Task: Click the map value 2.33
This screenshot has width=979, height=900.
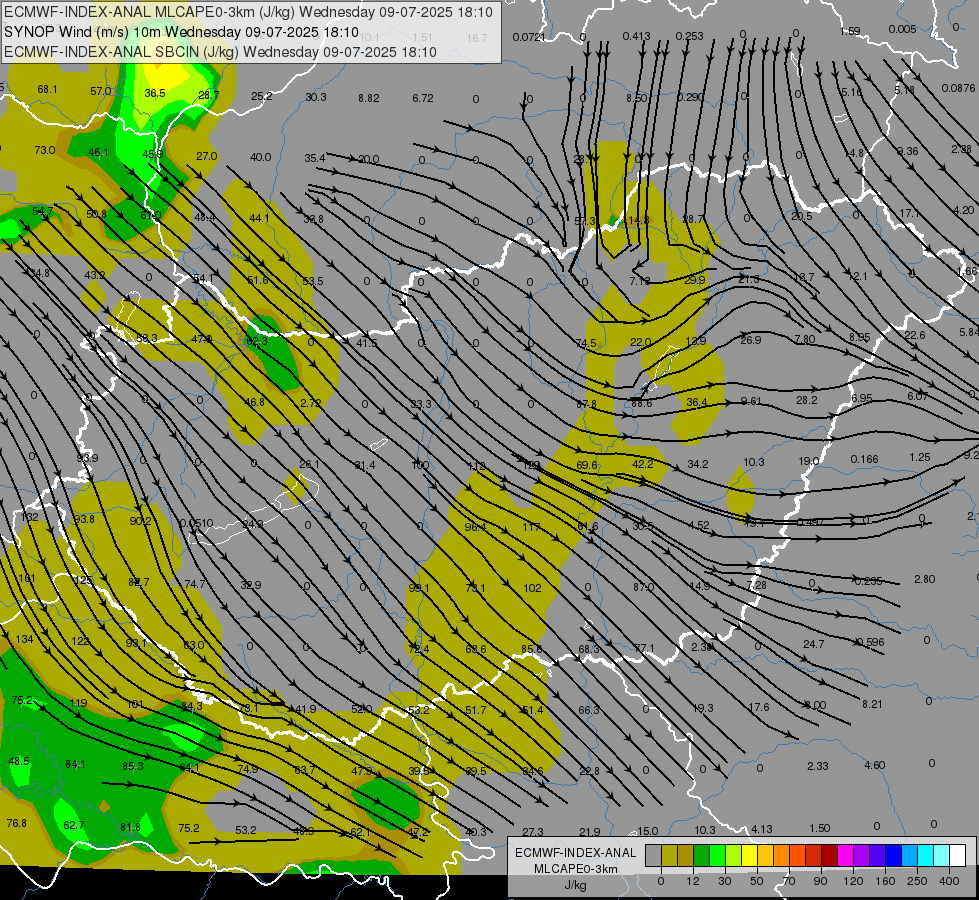Action: click(x=818, y=766)
